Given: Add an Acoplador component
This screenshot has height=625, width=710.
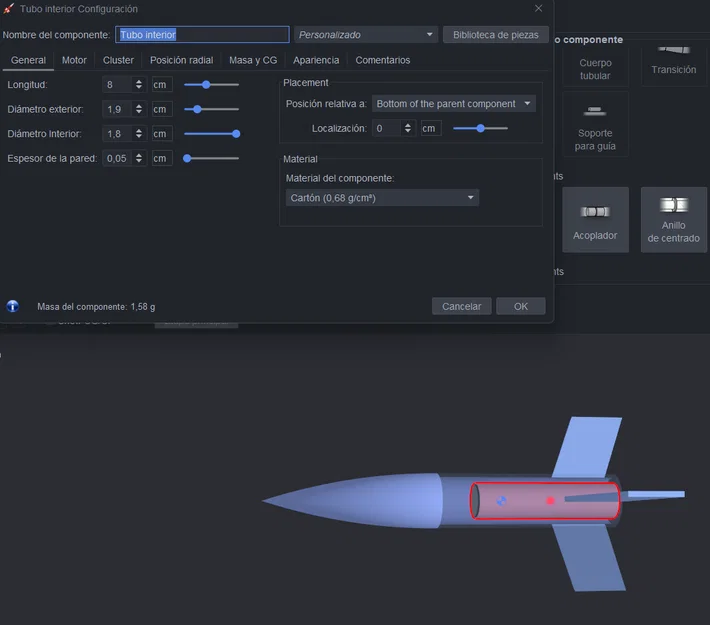Looking at the screenshot, I should 595,220.
